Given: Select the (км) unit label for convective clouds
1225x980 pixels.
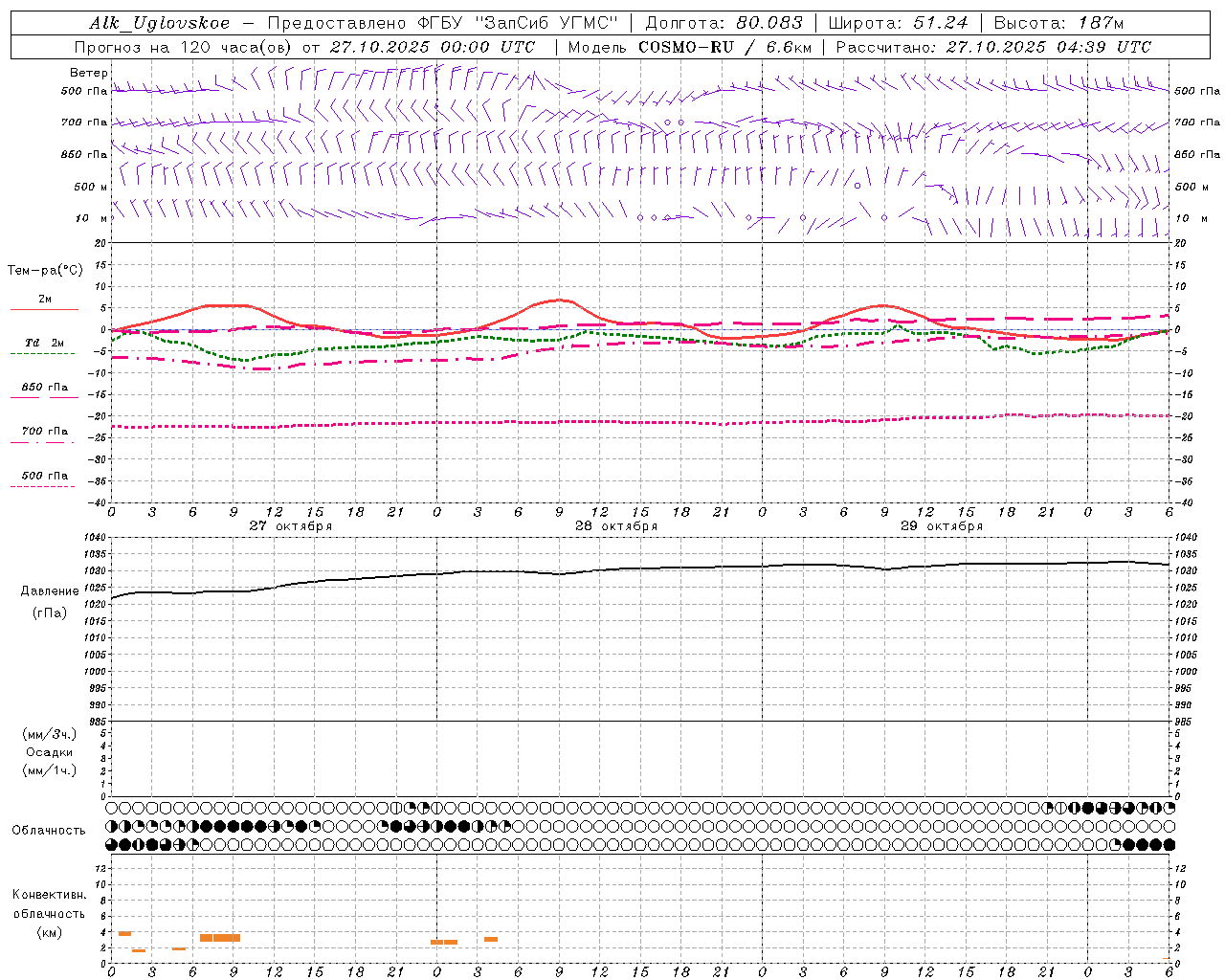Looking at the screenshot, I should point(50,933).
